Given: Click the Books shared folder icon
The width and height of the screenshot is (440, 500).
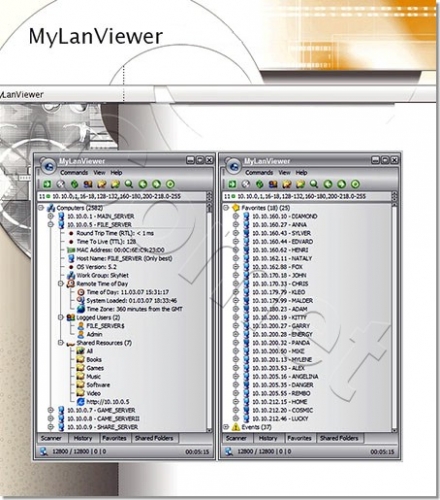Looking at the screenshot, I should coord(81,359).
